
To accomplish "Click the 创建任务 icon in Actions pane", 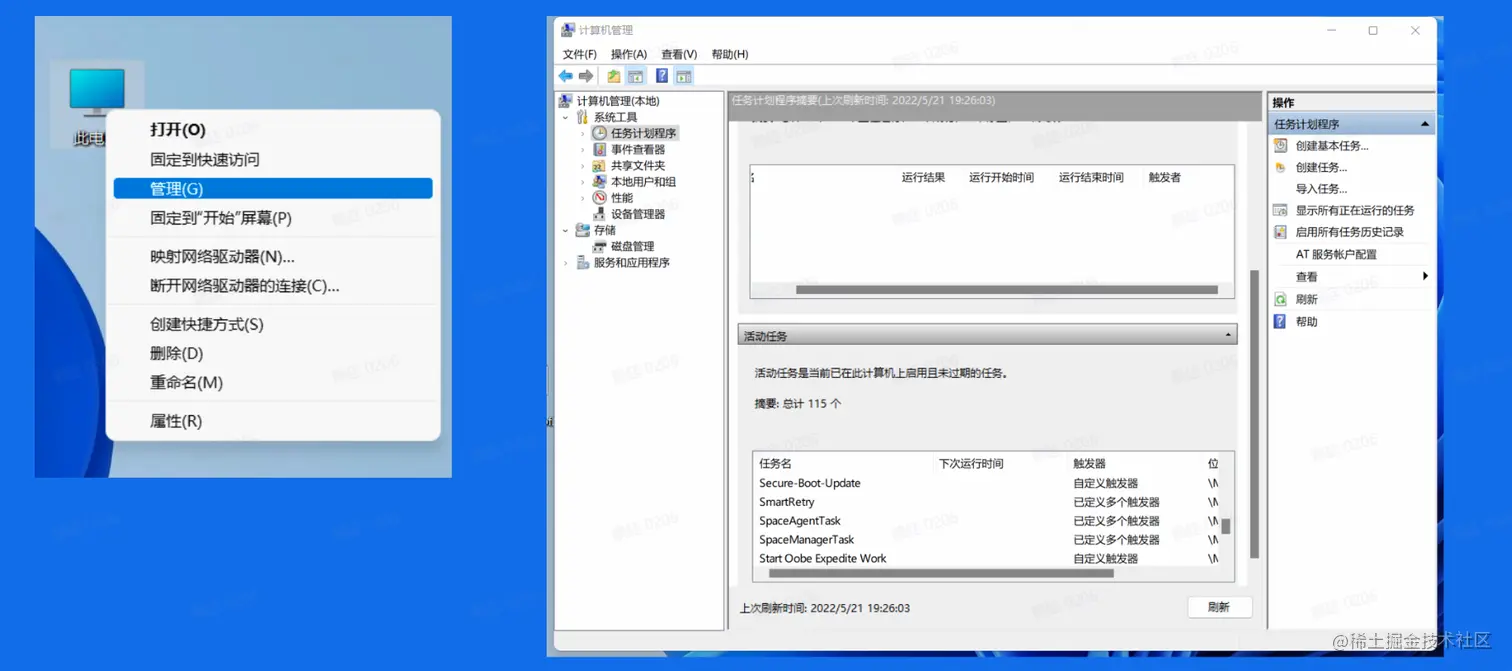I will (x=1280, y=168).
